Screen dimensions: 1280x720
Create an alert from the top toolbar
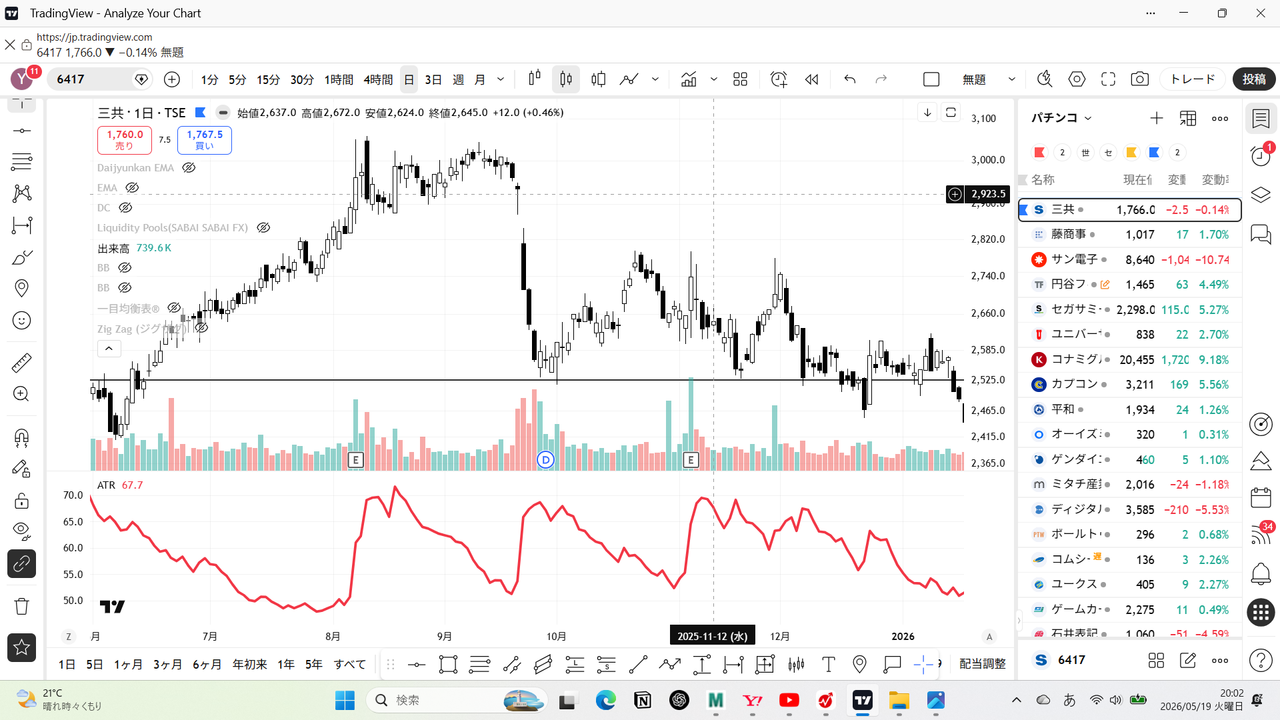(x=779, y=79)
